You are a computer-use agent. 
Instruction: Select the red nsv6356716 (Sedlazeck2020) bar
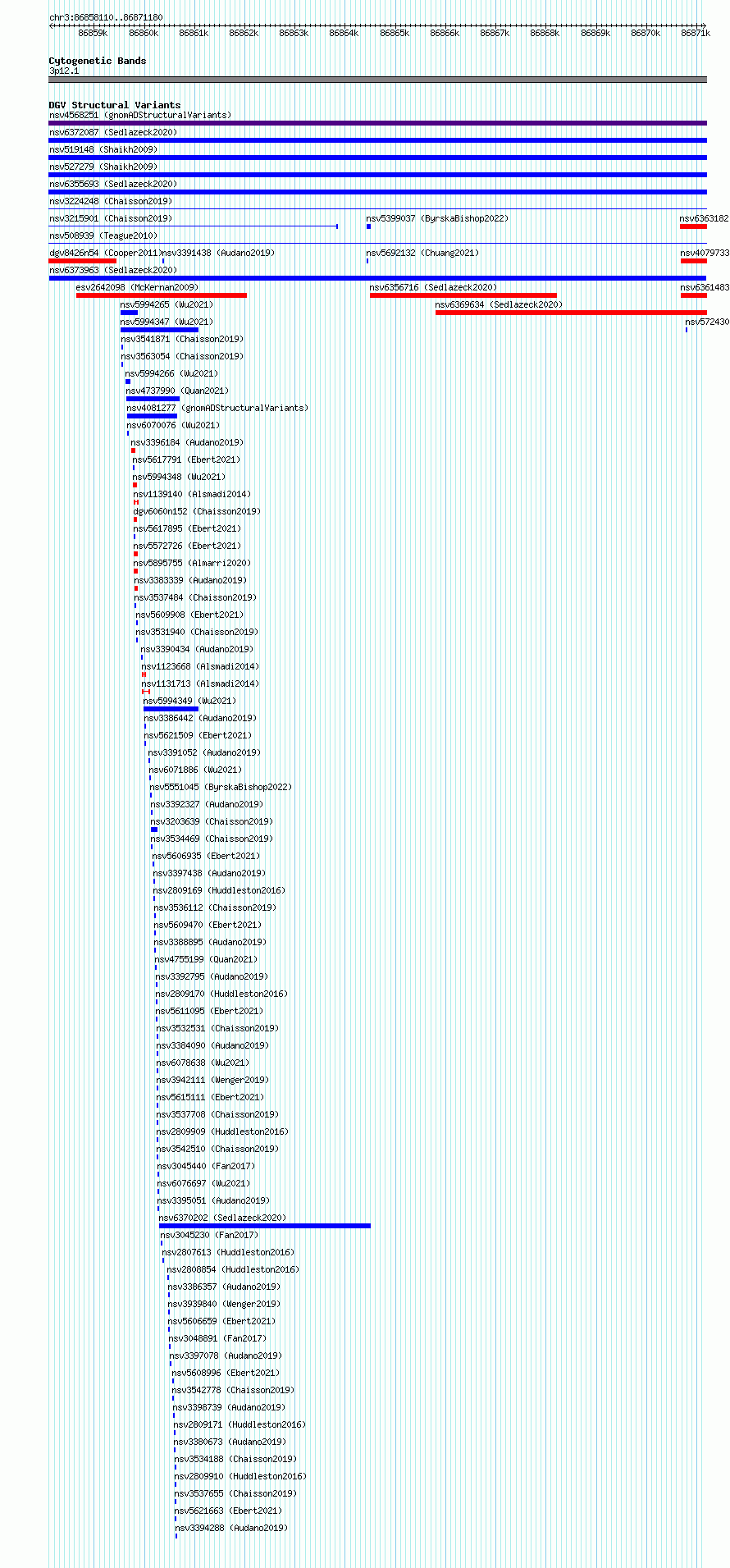point(463,295)
